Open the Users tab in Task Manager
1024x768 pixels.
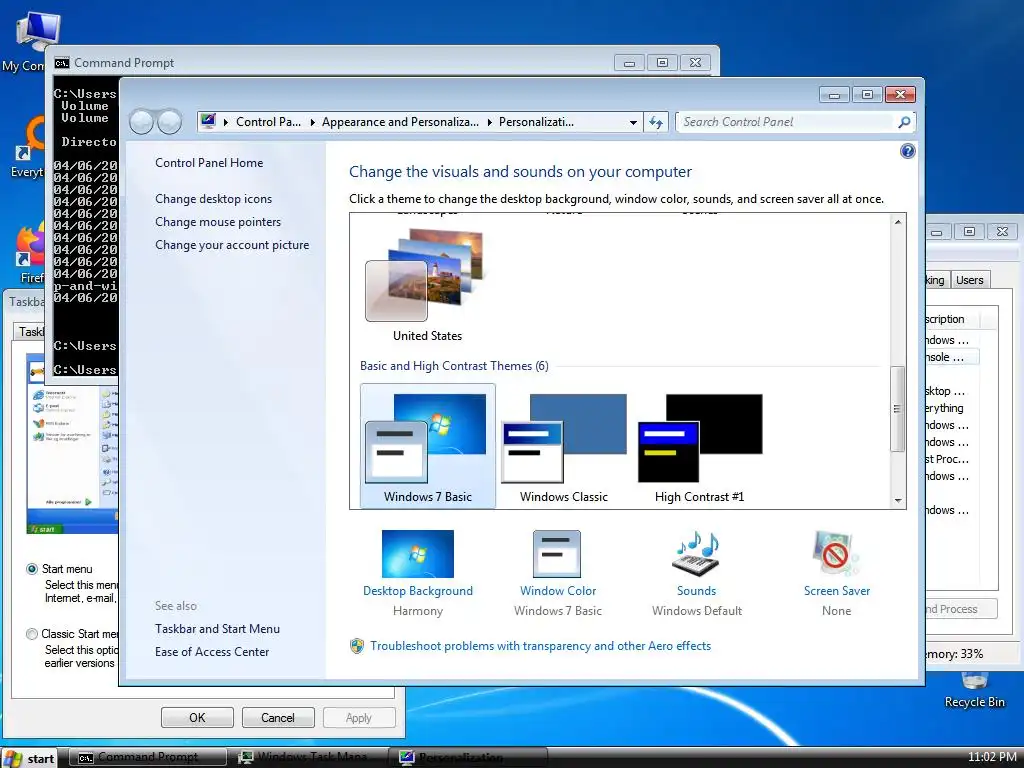click(970, 280)
